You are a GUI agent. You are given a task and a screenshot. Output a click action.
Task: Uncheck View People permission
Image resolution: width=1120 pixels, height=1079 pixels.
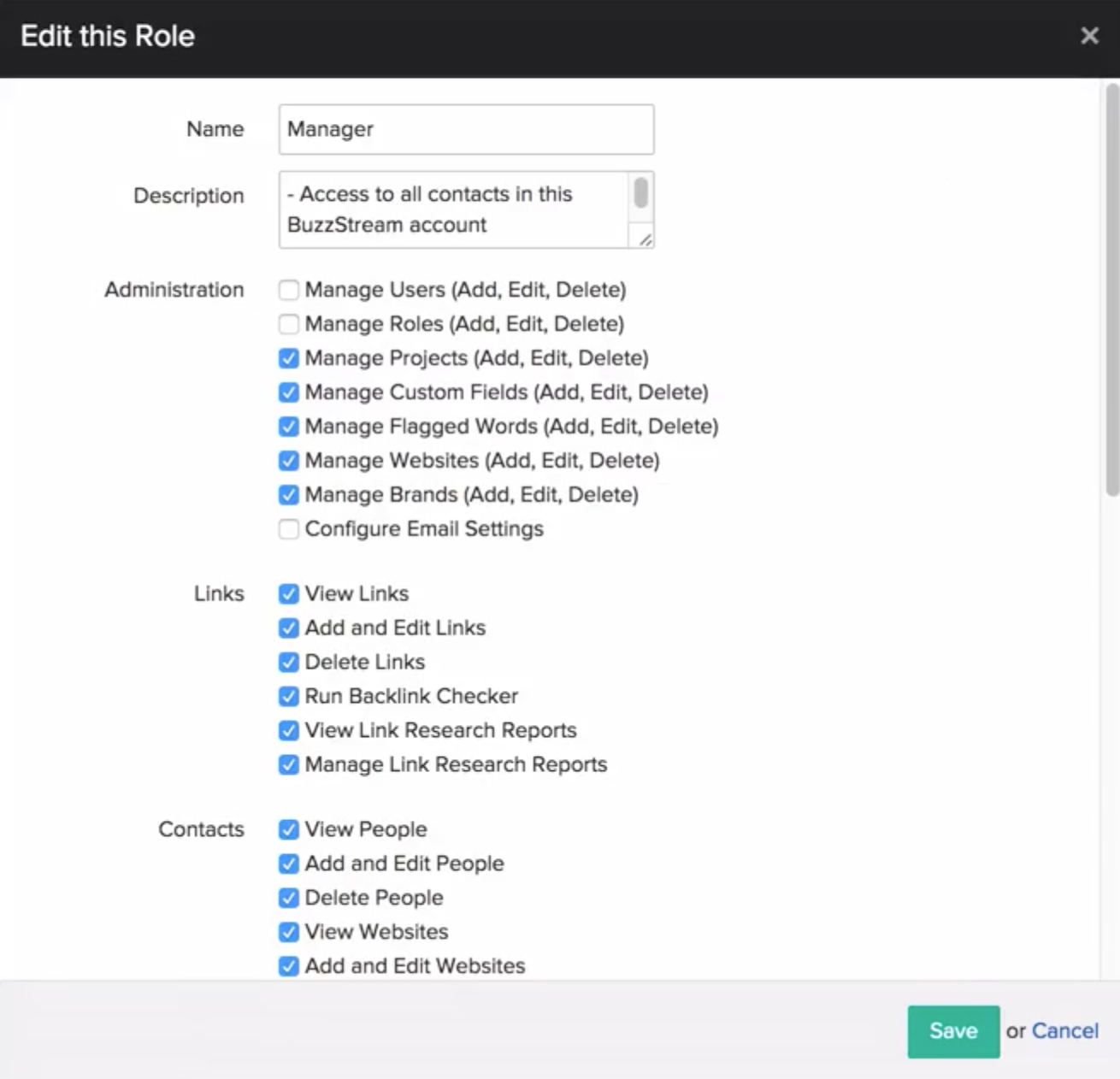[x=289, y=830]
